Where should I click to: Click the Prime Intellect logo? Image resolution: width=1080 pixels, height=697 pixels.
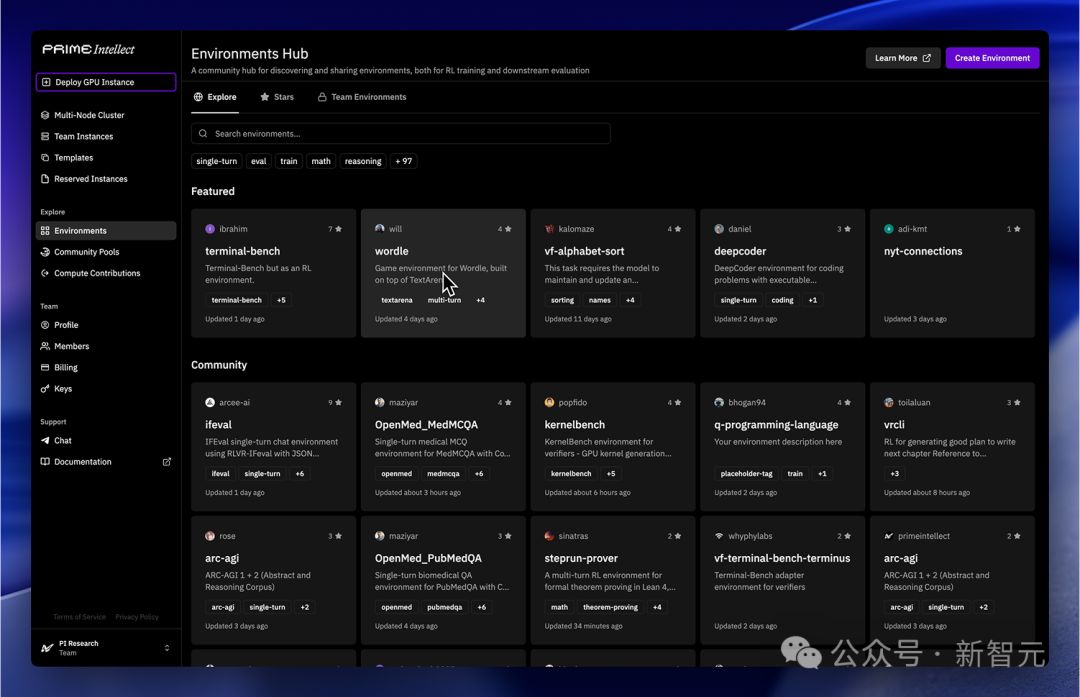(88, 49)
